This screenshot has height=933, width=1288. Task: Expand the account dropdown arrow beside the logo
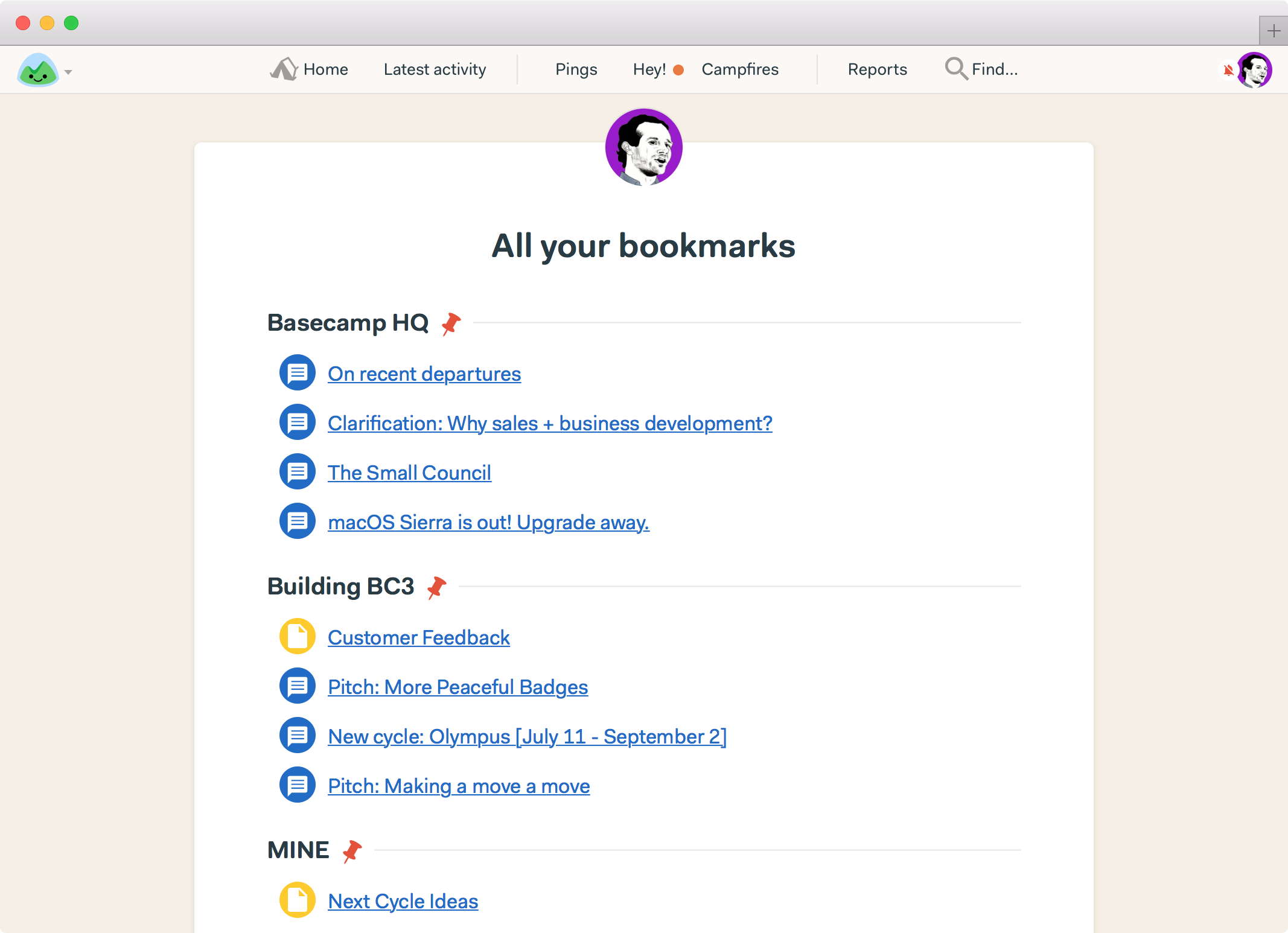click(68, 72)
